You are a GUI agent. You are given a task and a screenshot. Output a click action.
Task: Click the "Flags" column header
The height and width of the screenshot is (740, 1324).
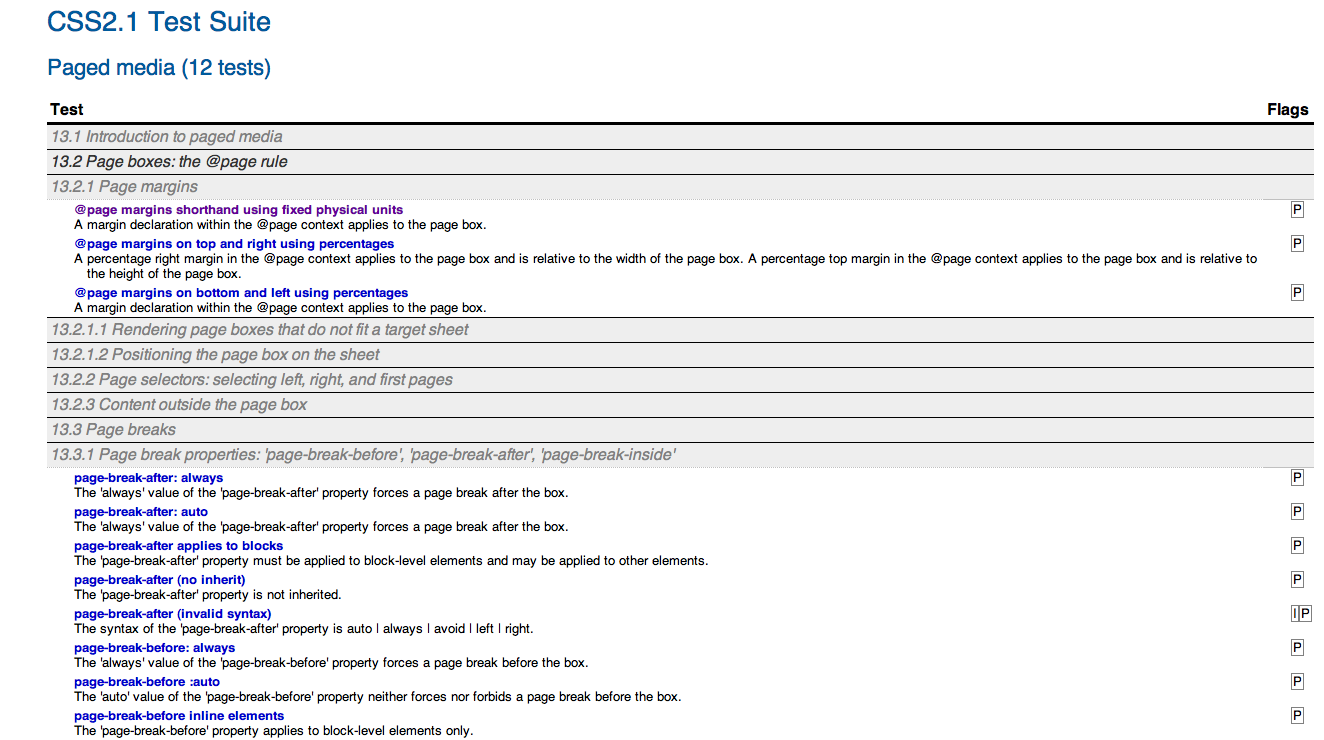click(x=1288, y=109)
